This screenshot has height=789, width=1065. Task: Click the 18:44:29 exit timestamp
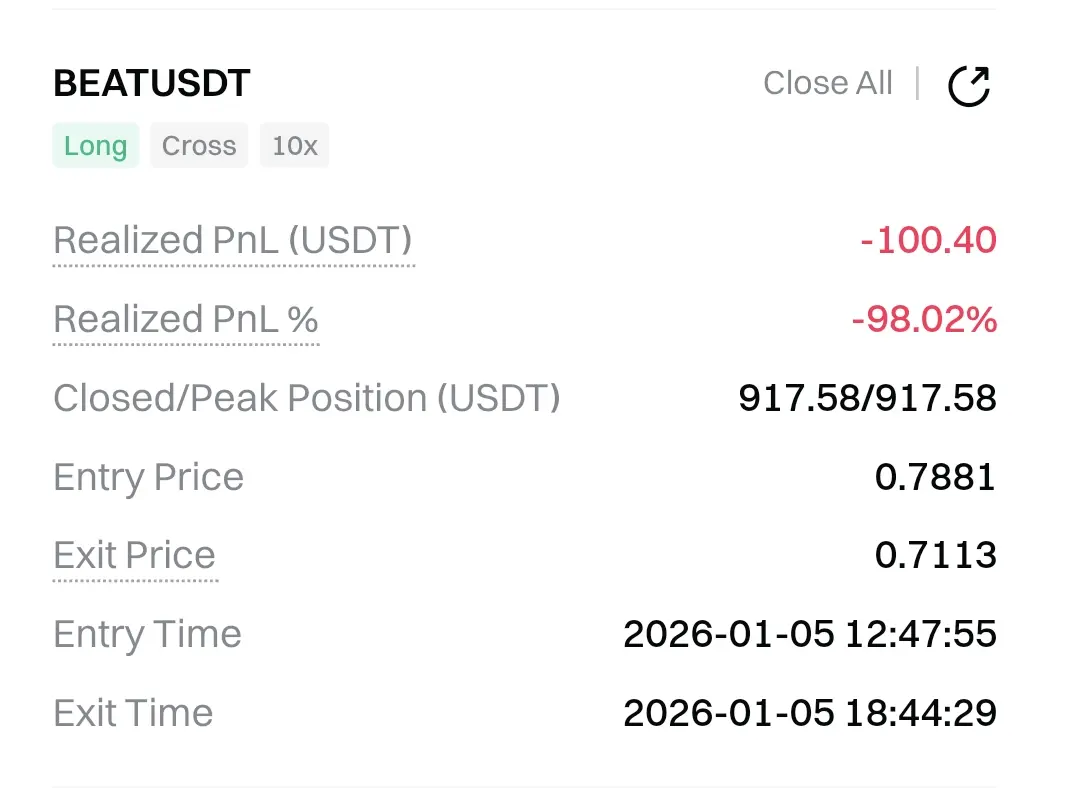click(x=919, y=714)
